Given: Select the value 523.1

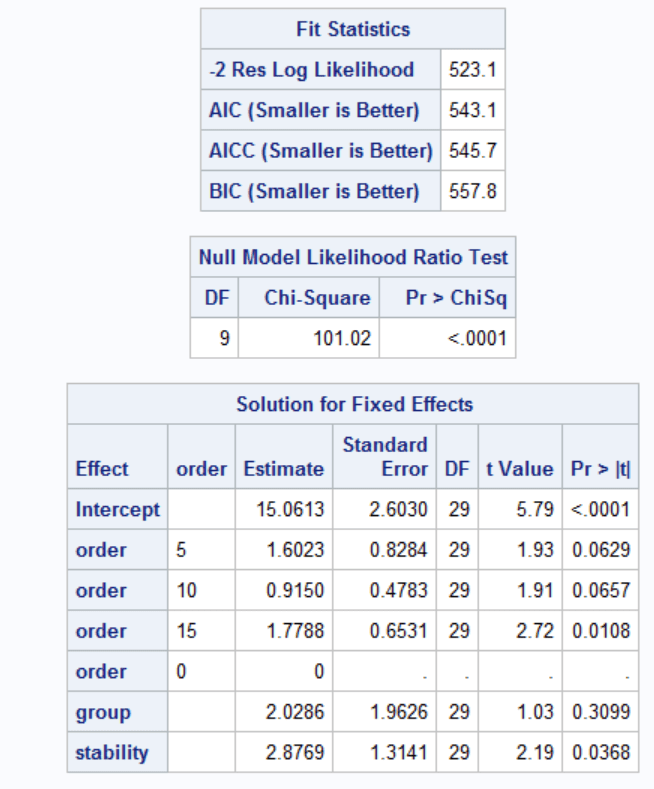Looking at the screenshot, I should click(x=472, y=69).
